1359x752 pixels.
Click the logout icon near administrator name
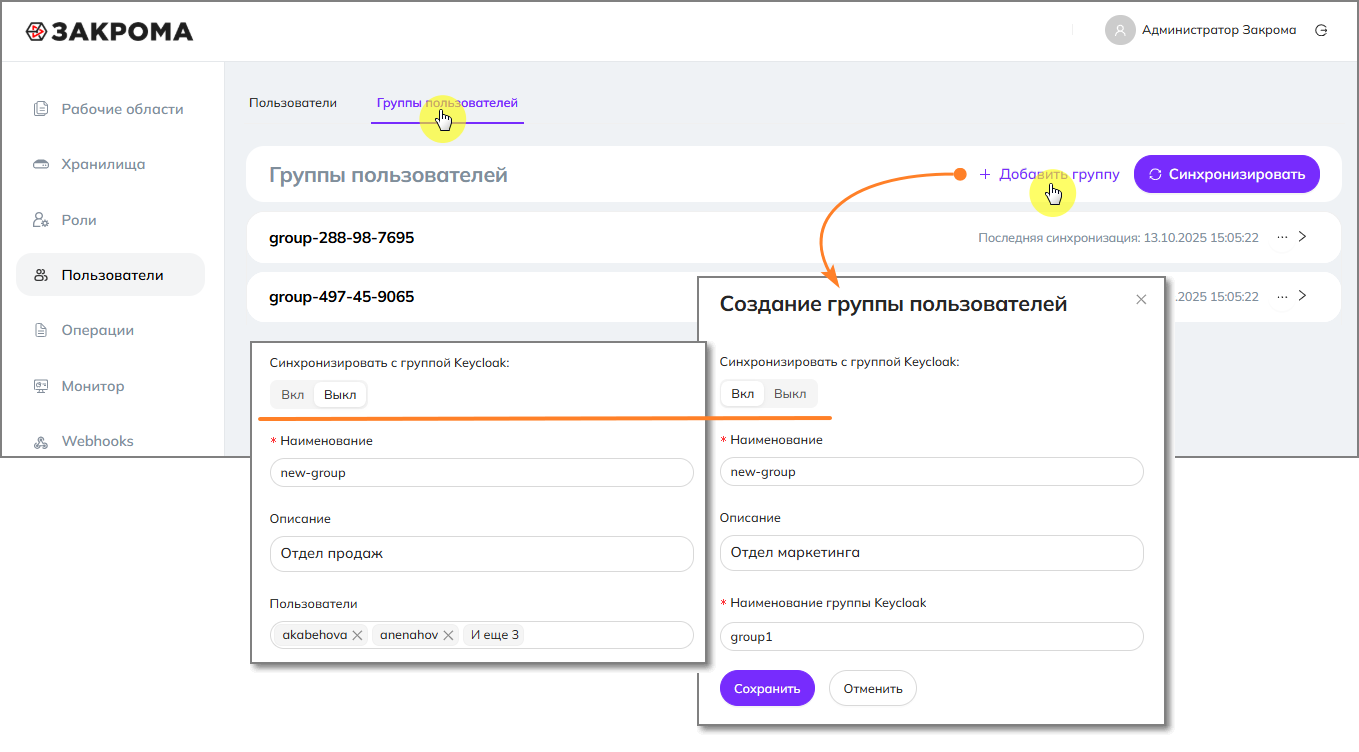point(1321,30)
